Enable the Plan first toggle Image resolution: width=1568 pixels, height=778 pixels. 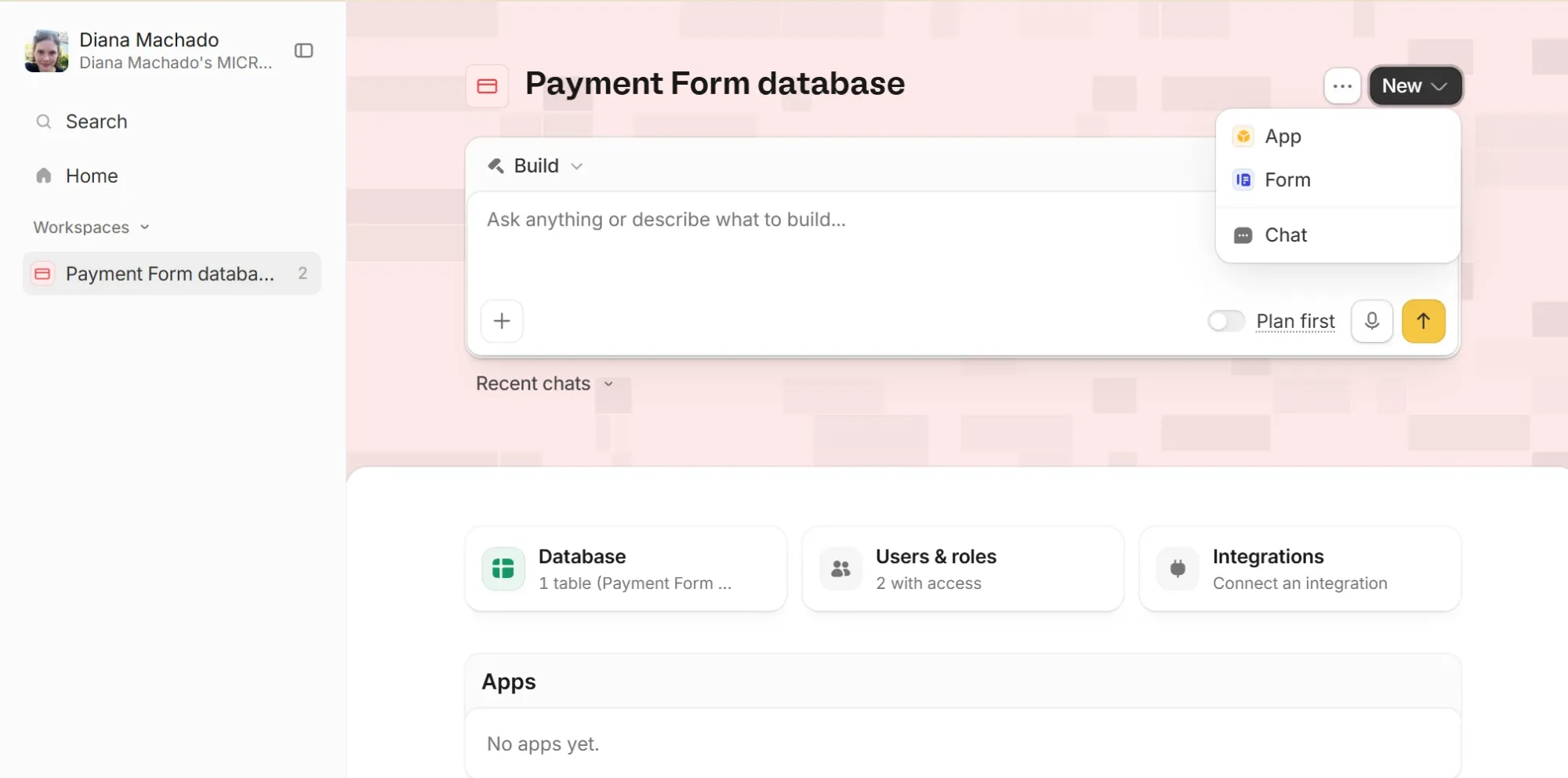[1226, 321]
